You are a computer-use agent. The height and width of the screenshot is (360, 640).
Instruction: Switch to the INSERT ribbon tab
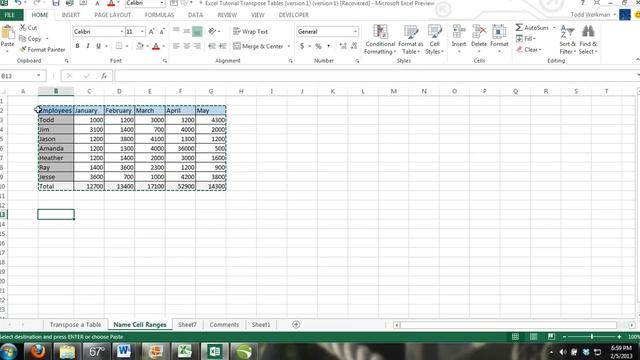(71, 15)
